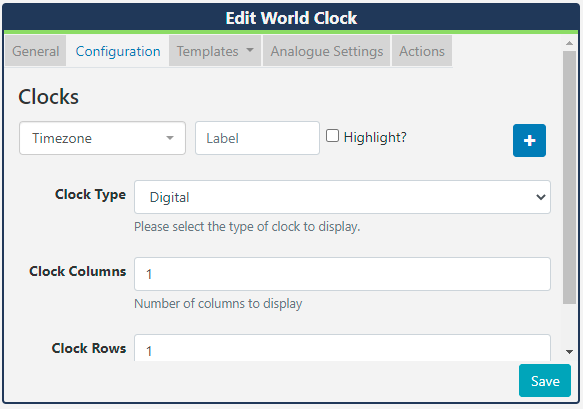Click the Edit World Clock title
The width and height of the screenshot is (583, 409).
point(292,18)
